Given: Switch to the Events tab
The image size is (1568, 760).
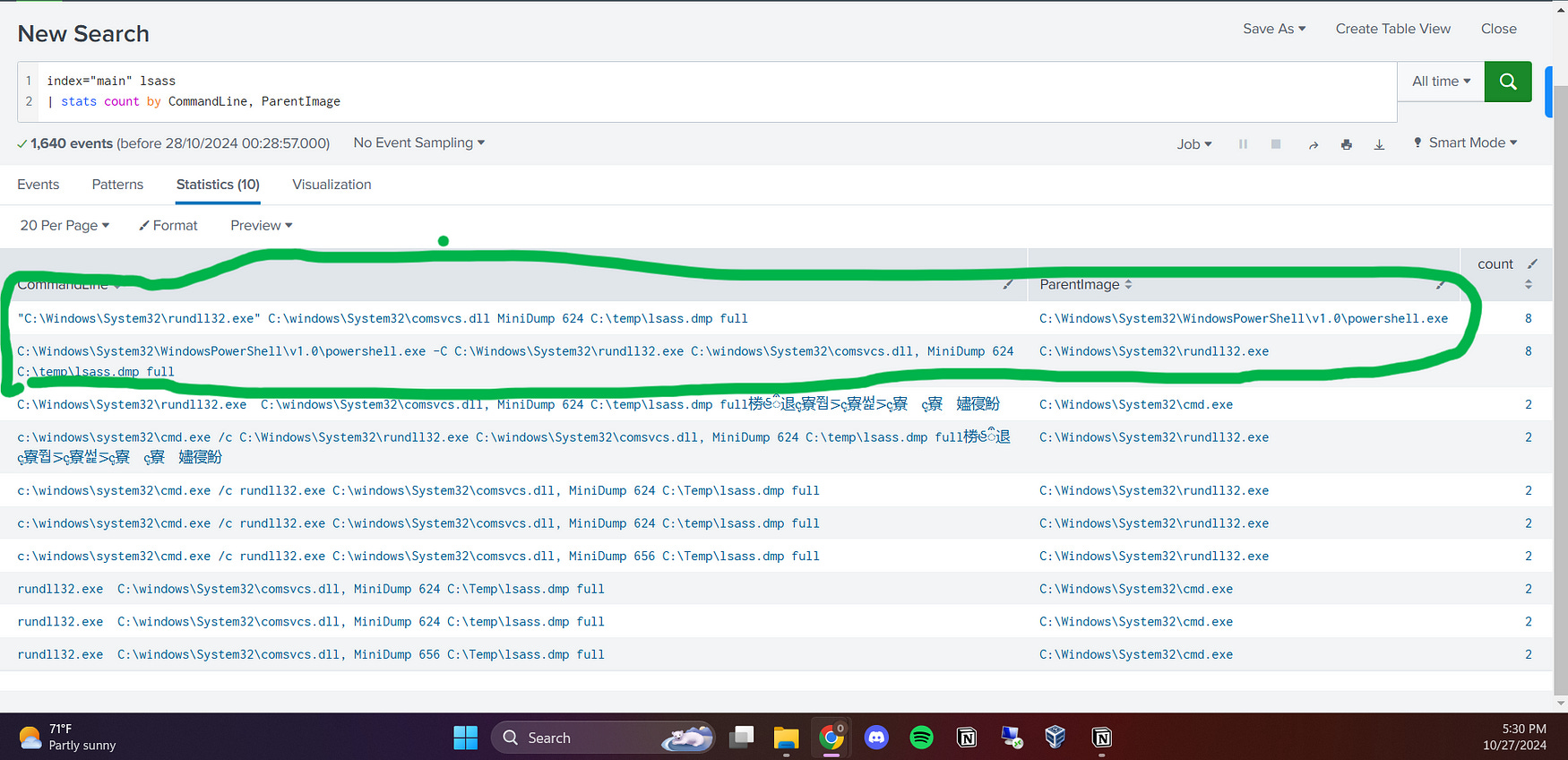Looking at the screenshot, I should [x=39, y=185].
